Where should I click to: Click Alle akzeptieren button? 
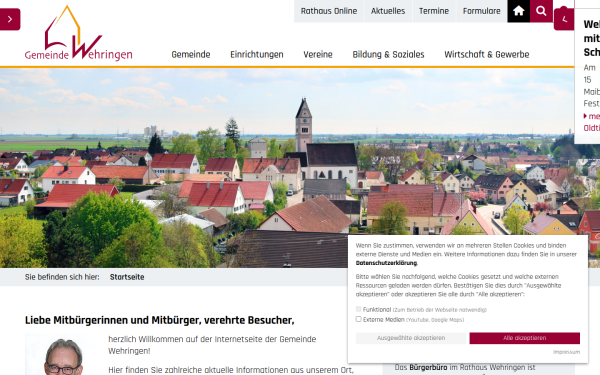[525, 338]
